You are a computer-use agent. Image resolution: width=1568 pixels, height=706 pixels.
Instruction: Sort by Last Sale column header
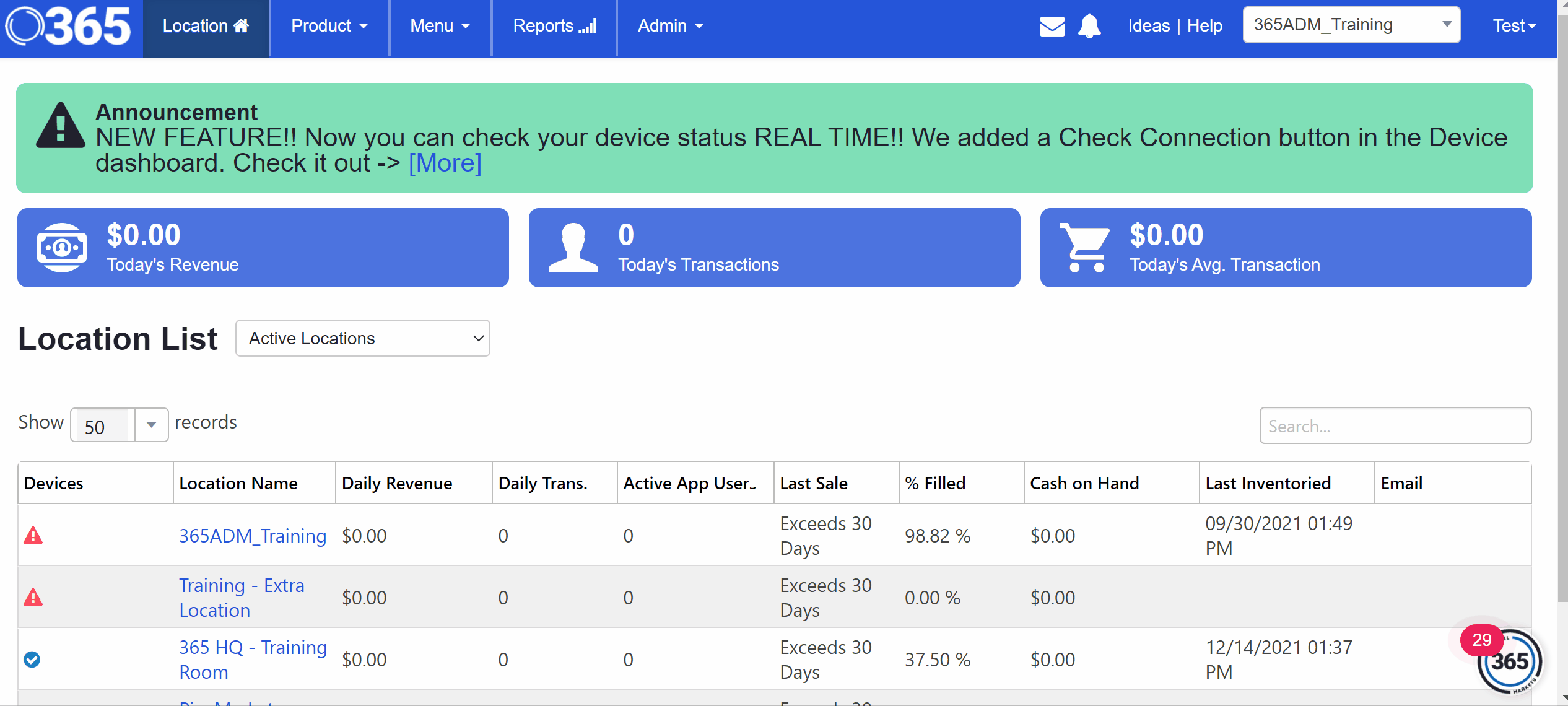pos(836,483)
